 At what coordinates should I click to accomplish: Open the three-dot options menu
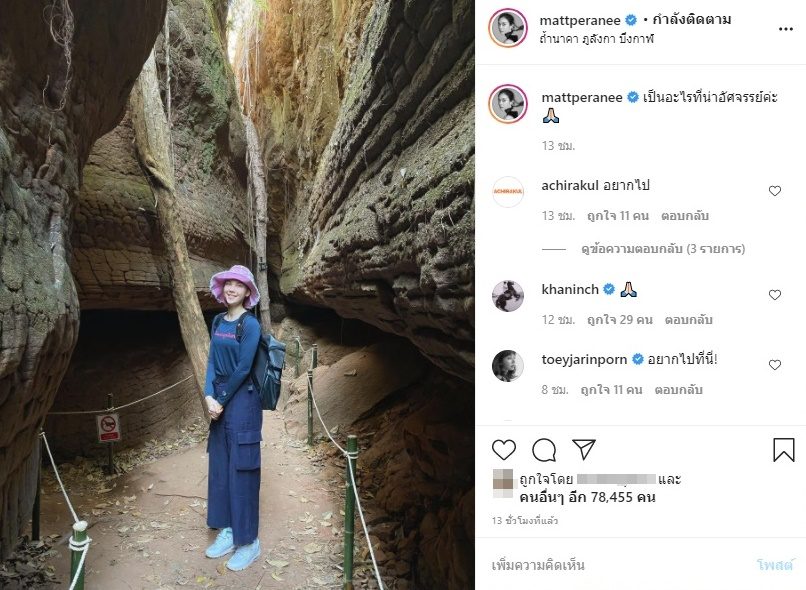[x=785, y=29]
